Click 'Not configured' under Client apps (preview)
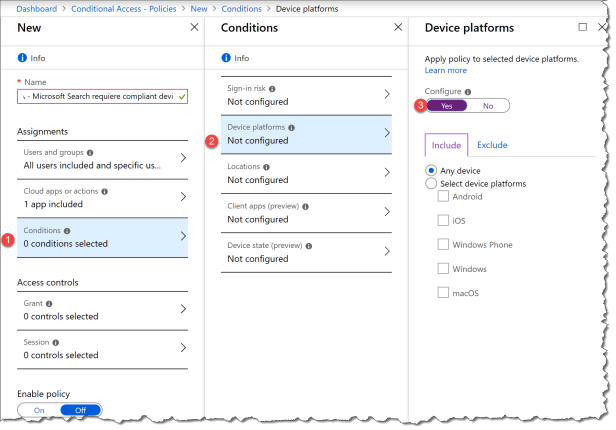Screen dimensions: 616x430 (x=258, y=220)
